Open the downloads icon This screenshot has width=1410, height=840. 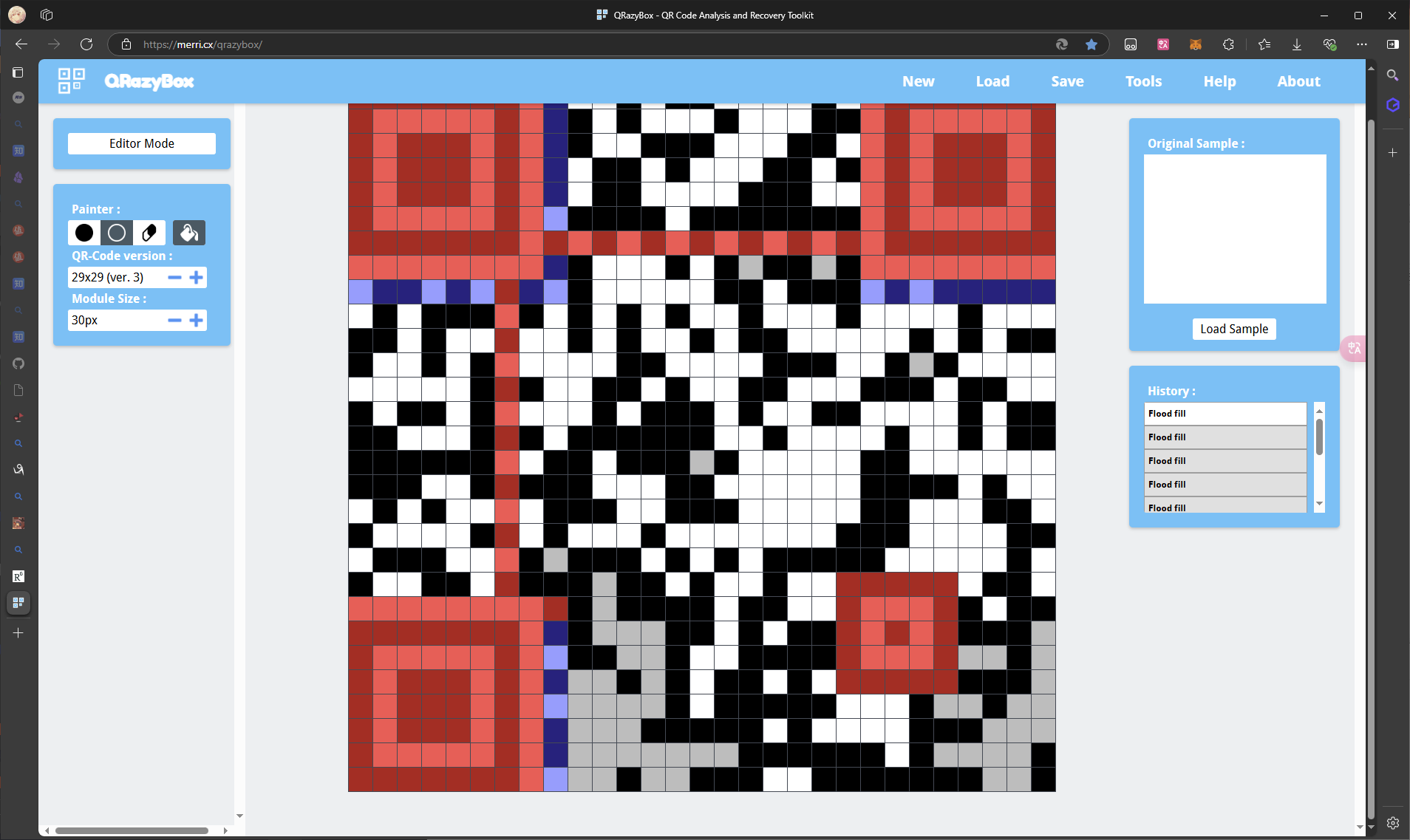pyautogui.click(x=1297, y=44)
